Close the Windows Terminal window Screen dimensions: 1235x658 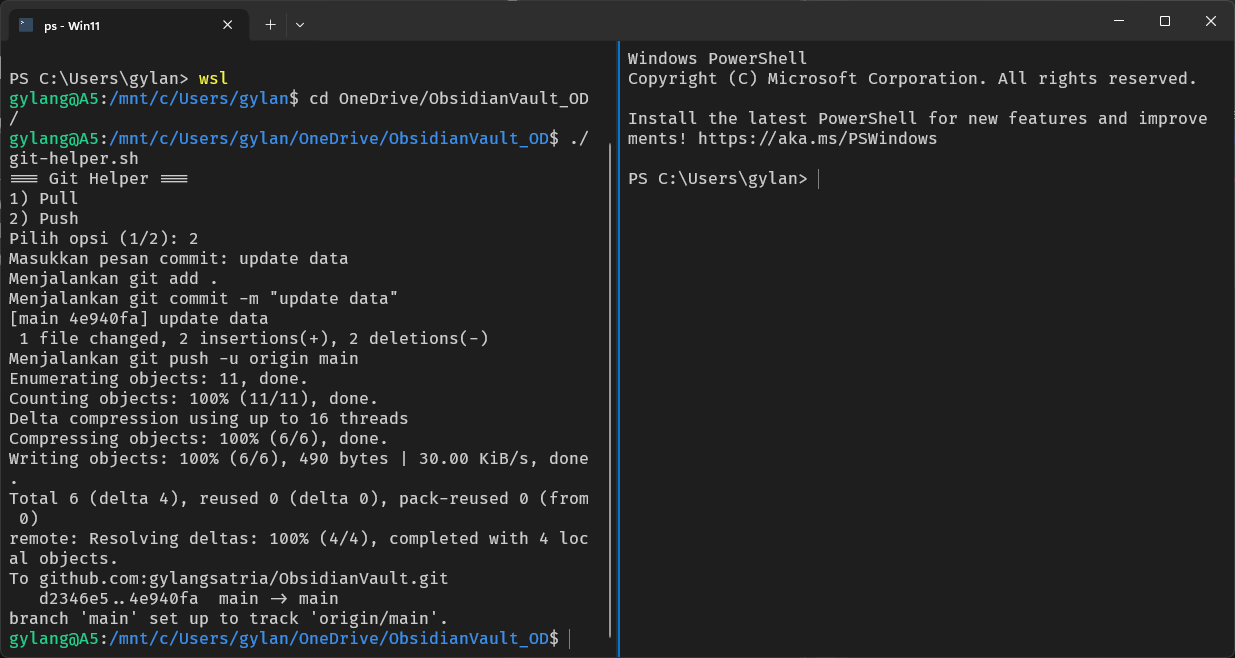[1211, 21]
